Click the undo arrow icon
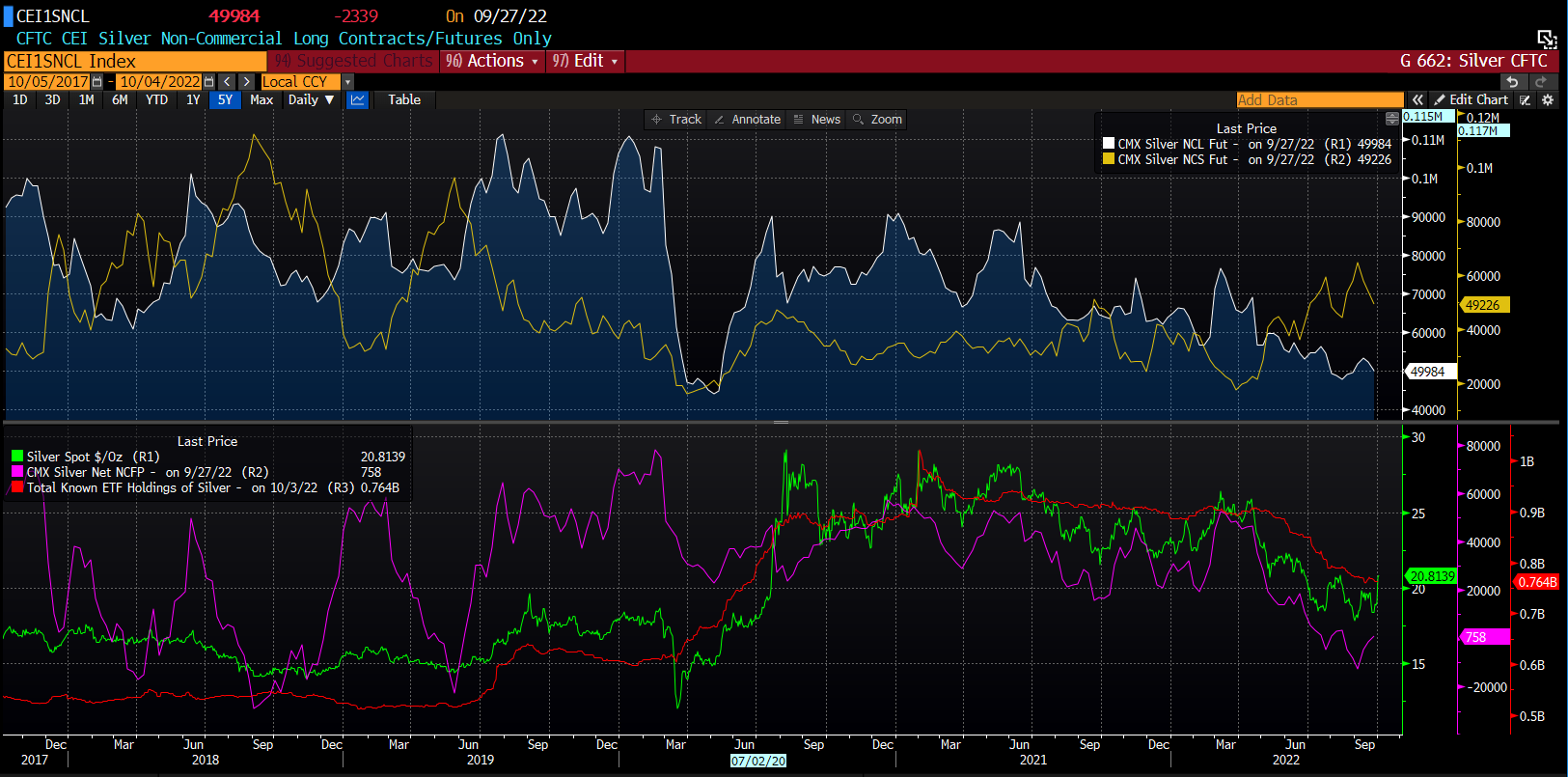 [x=1512, y=82]
